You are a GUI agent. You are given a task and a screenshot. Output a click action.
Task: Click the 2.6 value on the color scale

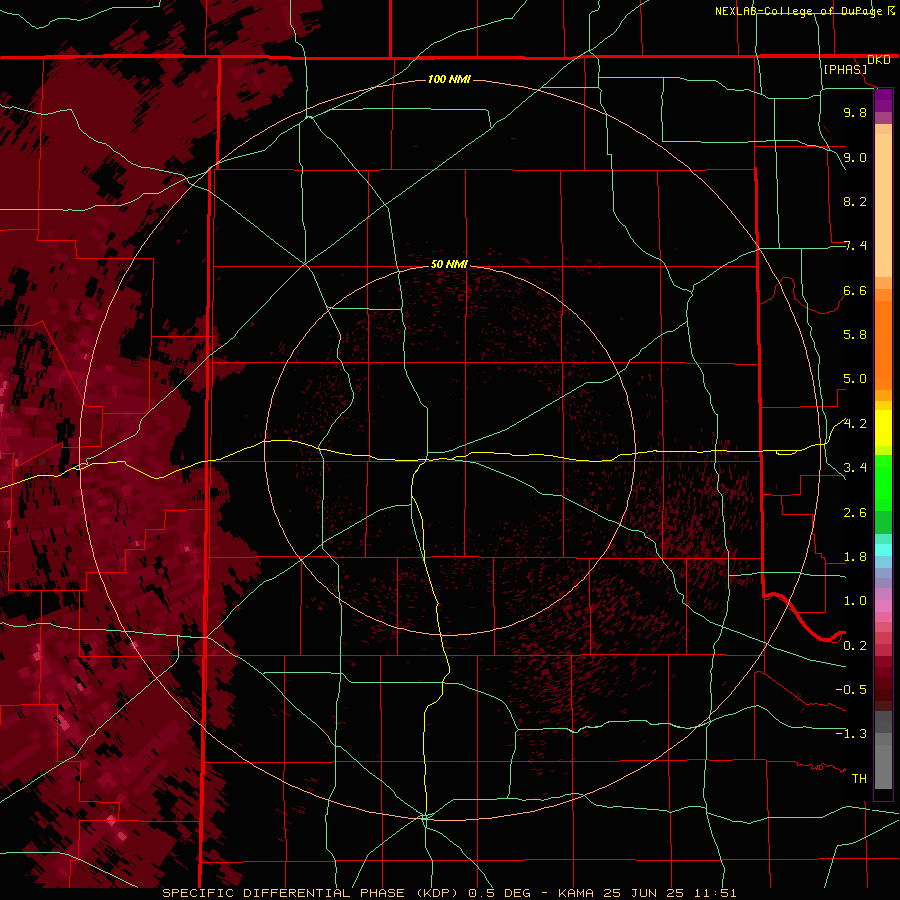point(855,513)
